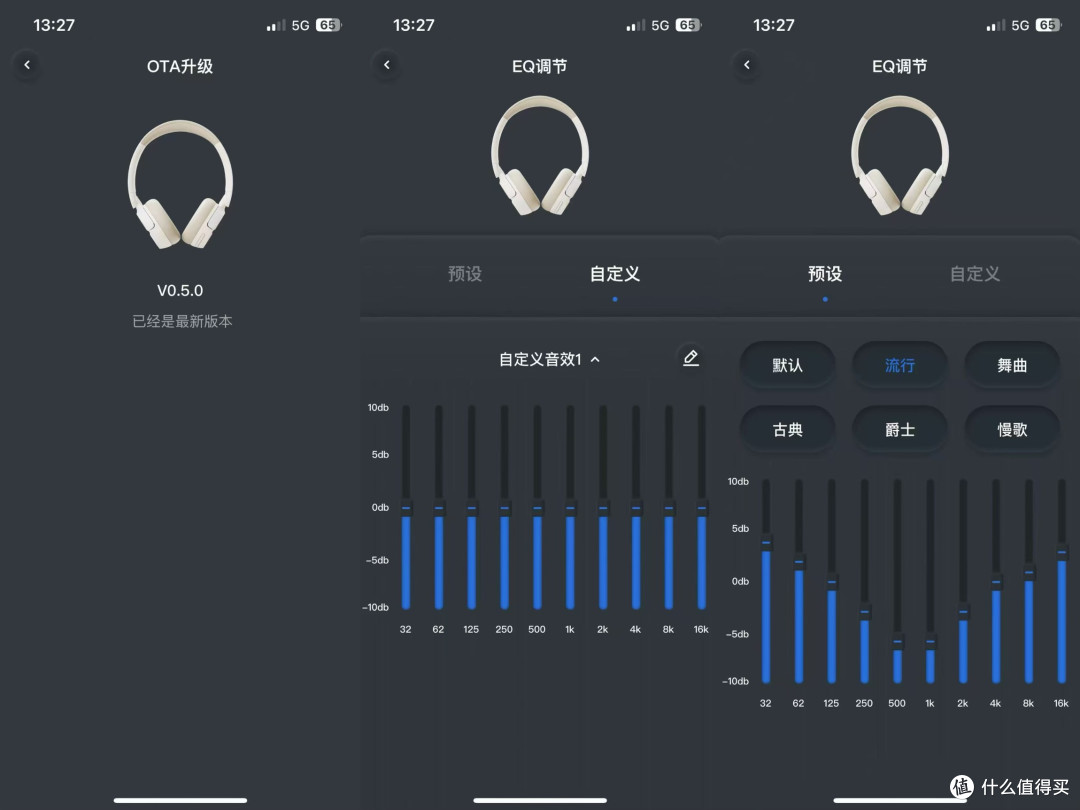Choose the 流行 EQ preset
Screen dimensions: 1080x810
(900, 365)
